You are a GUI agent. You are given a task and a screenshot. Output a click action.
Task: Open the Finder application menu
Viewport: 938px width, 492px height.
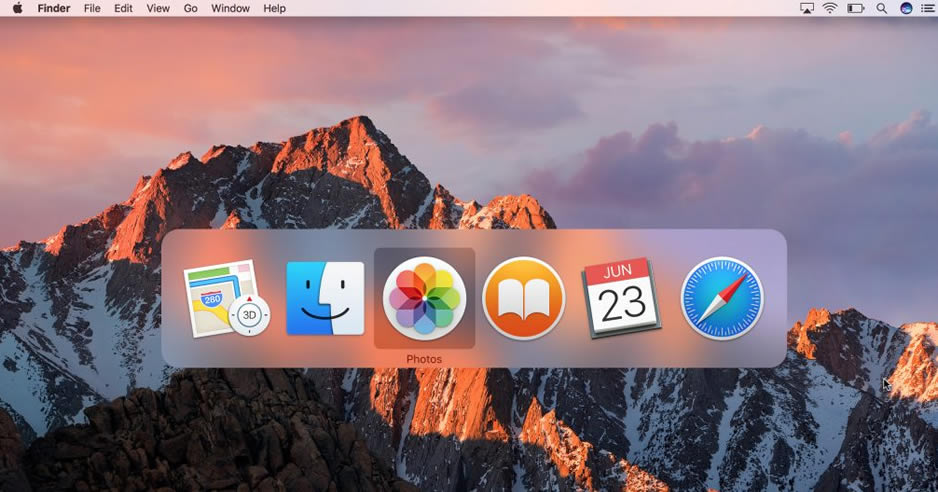54,8
